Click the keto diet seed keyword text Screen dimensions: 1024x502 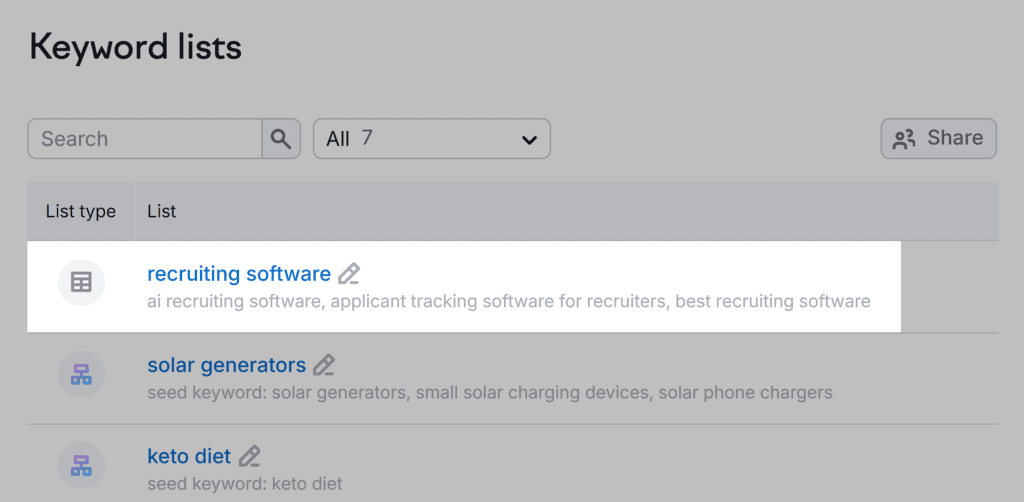pos(244,484)
